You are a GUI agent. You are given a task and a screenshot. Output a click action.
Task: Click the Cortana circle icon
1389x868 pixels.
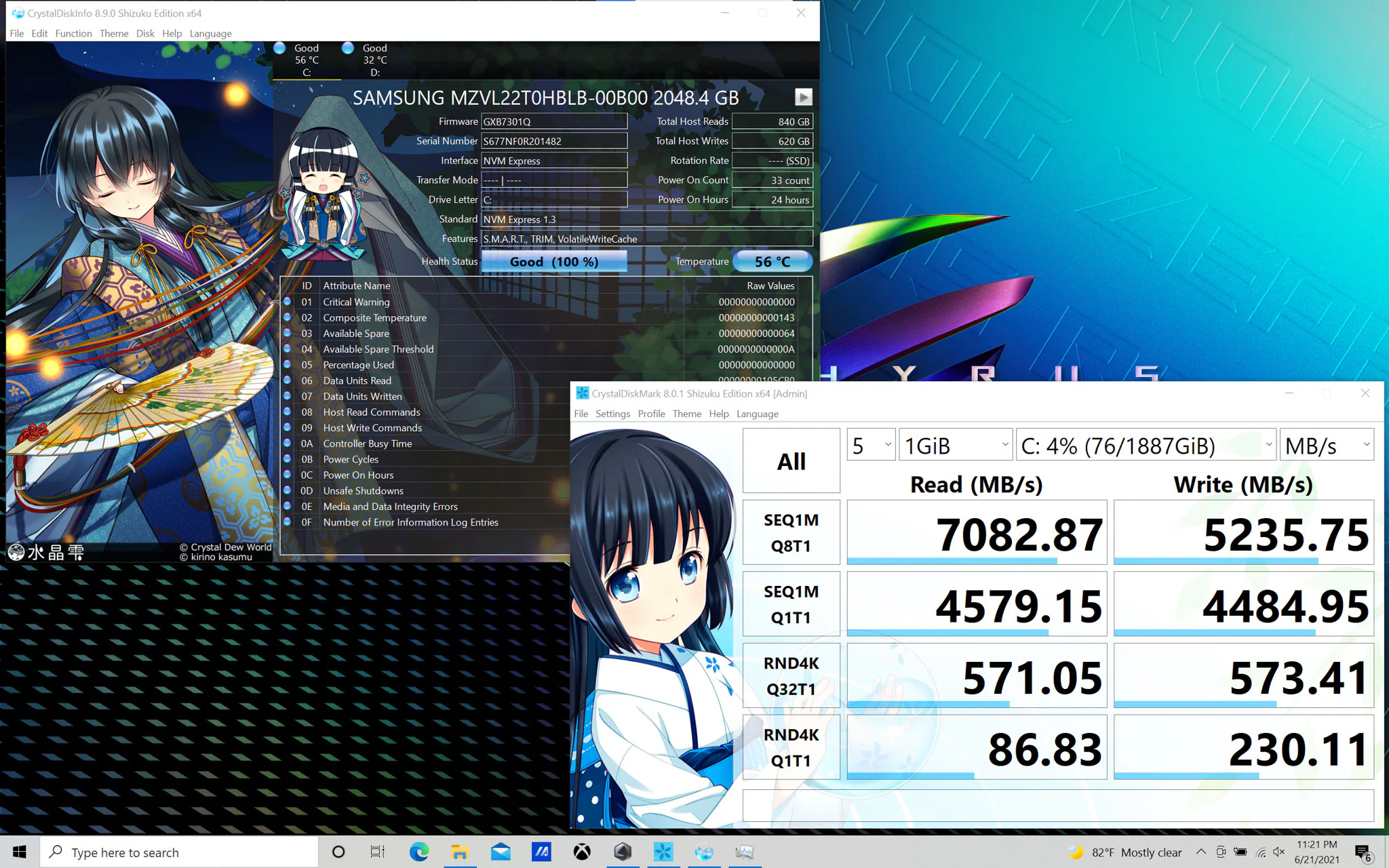tap(338, 852)
